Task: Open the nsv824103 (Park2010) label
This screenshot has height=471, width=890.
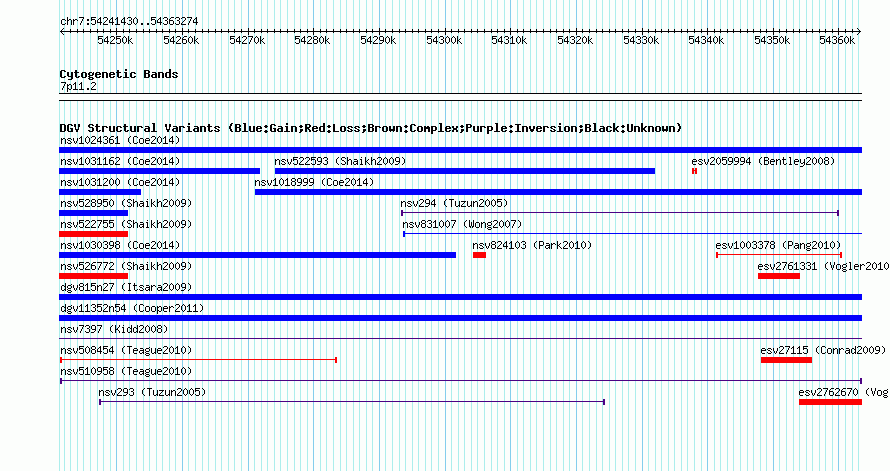Action: [532, 245]
